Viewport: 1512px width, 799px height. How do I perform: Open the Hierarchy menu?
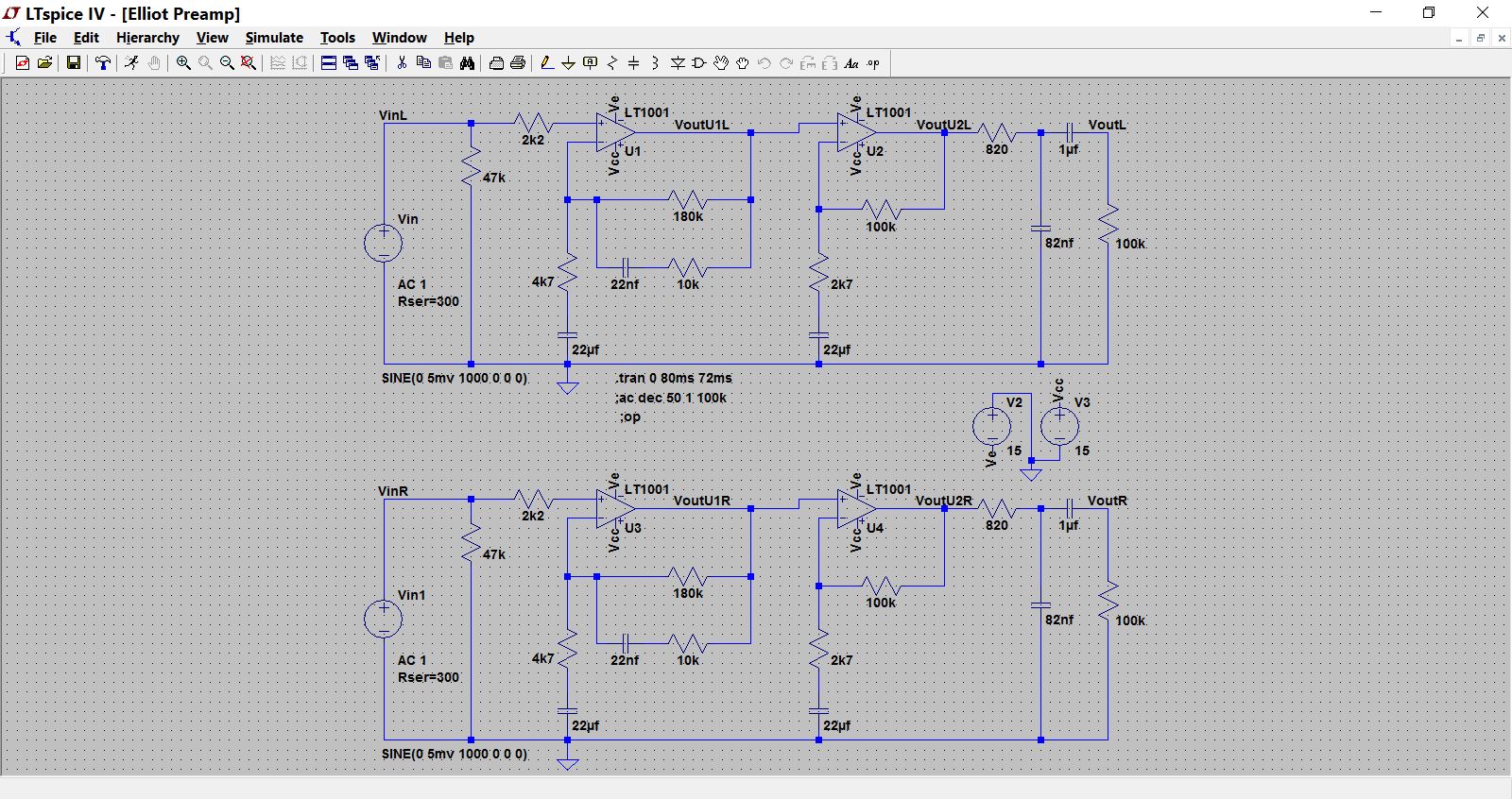(x=147, y=38)
